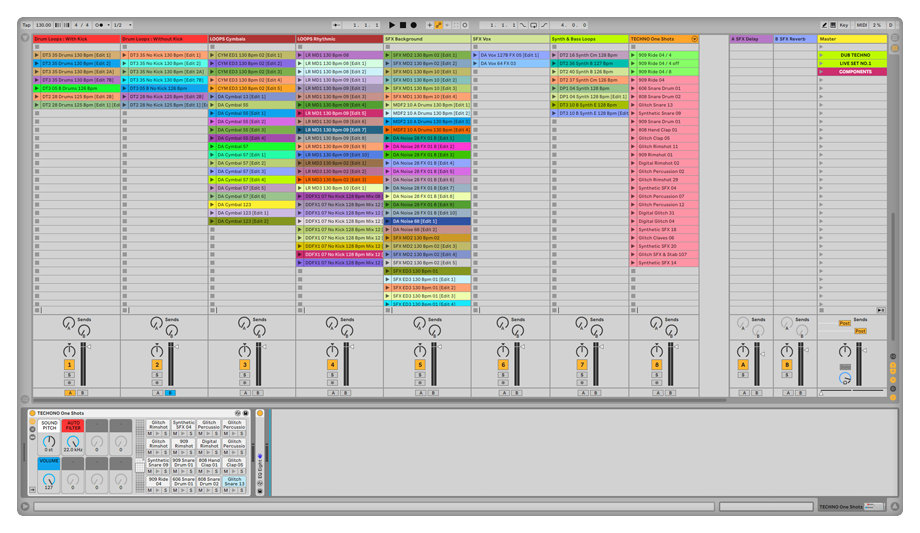
Task: Click the punch-in switch
Action: pyautogui.click(x=523, y=25)
